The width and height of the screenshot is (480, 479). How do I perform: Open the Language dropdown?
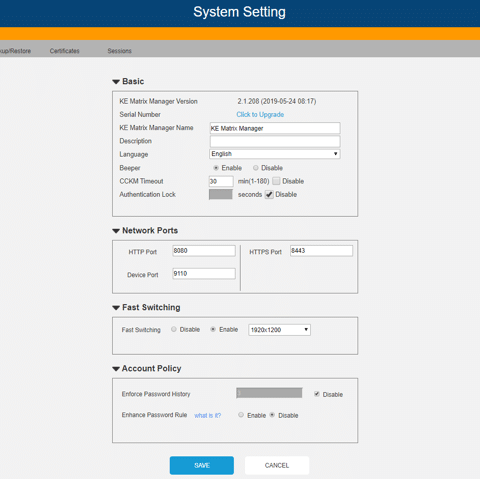(x=275, y=154)
